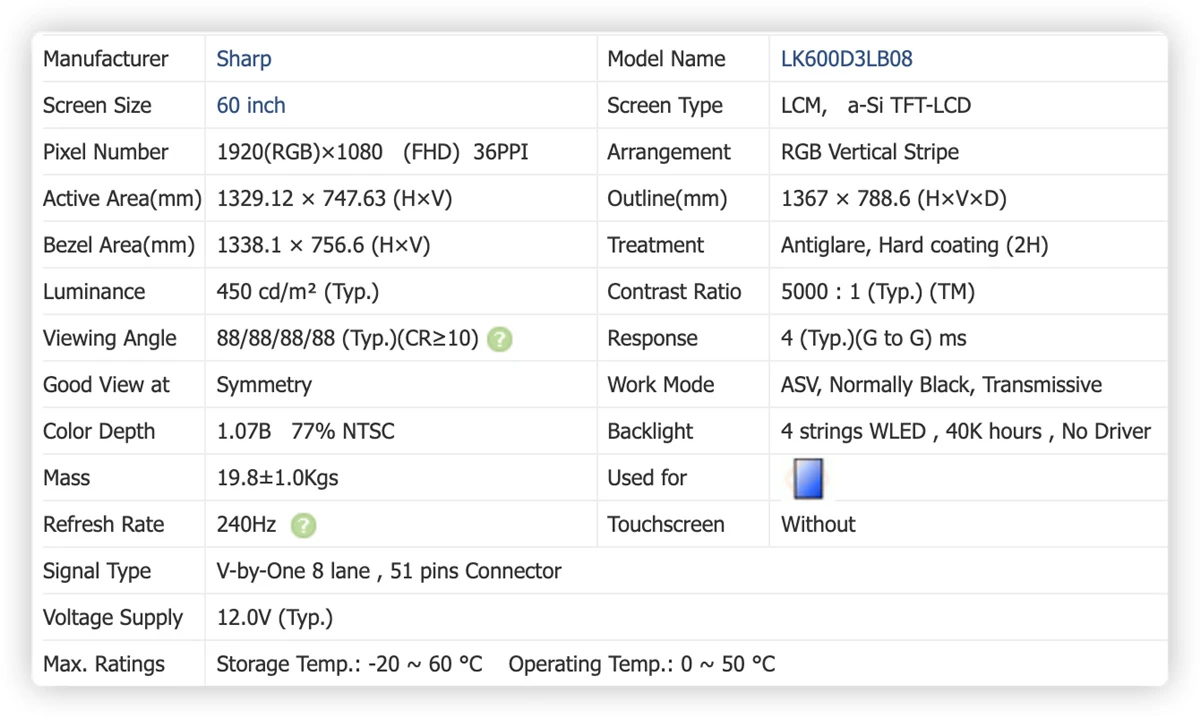This screenshot has height=718, width=1200.
Task: Select the Response 4 (Typ.)(G to G) ms text
Action: tap(874, 339)
